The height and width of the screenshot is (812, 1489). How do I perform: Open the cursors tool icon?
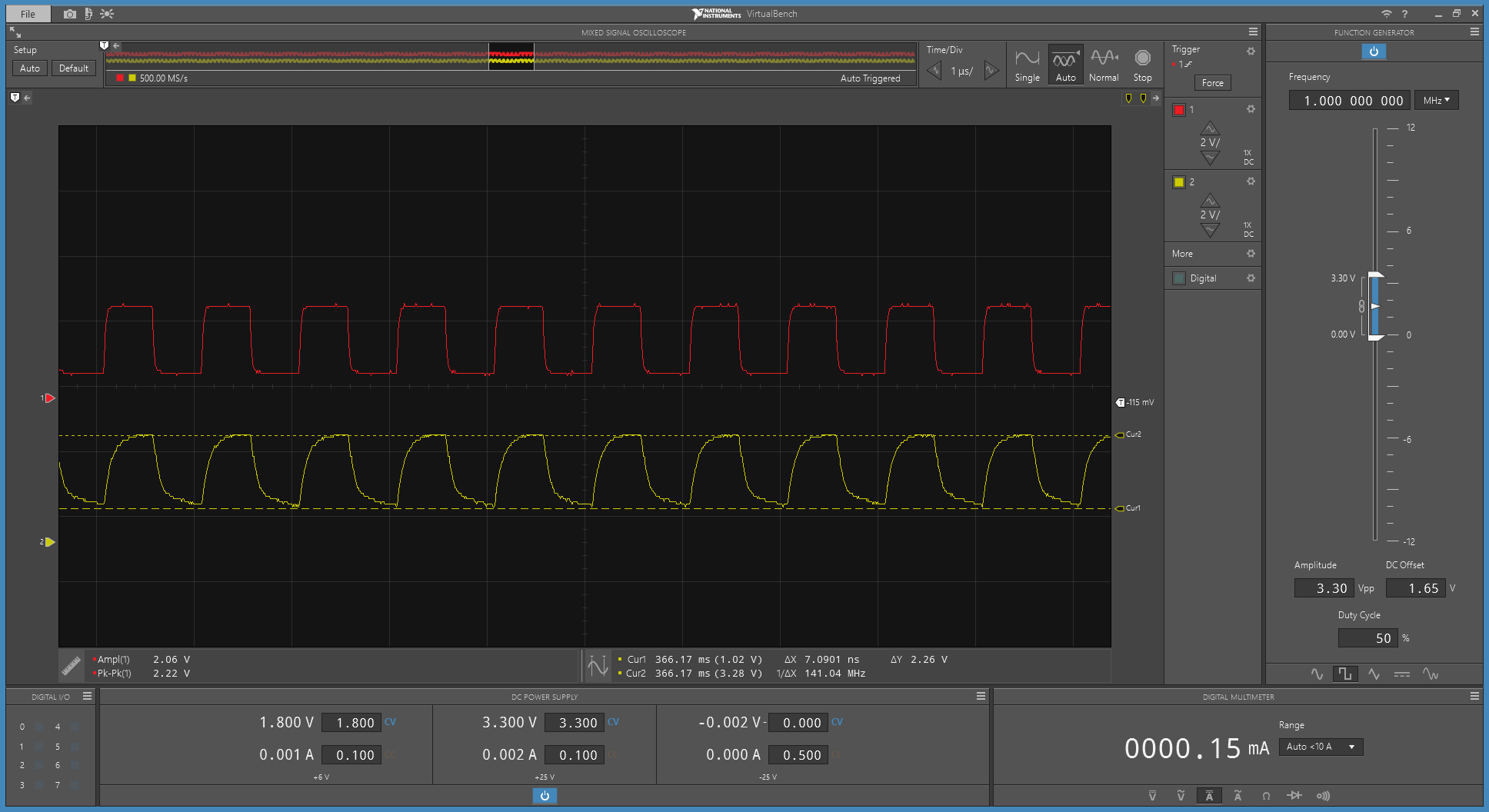(598, 666)
